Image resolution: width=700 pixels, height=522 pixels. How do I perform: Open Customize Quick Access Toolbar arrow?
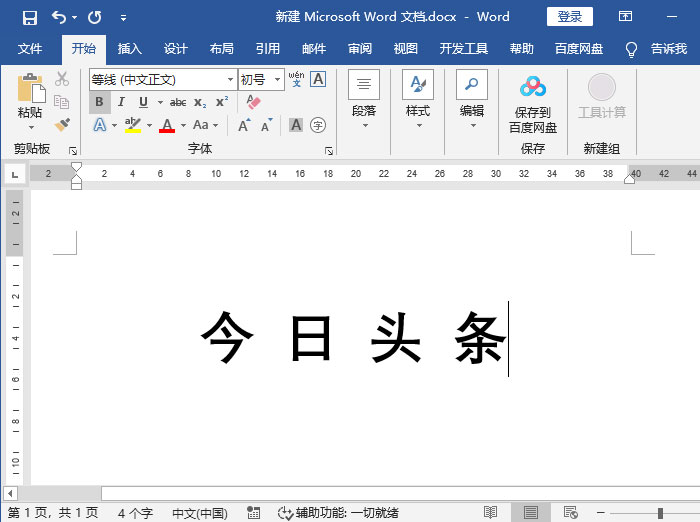(x=123, y=18)
